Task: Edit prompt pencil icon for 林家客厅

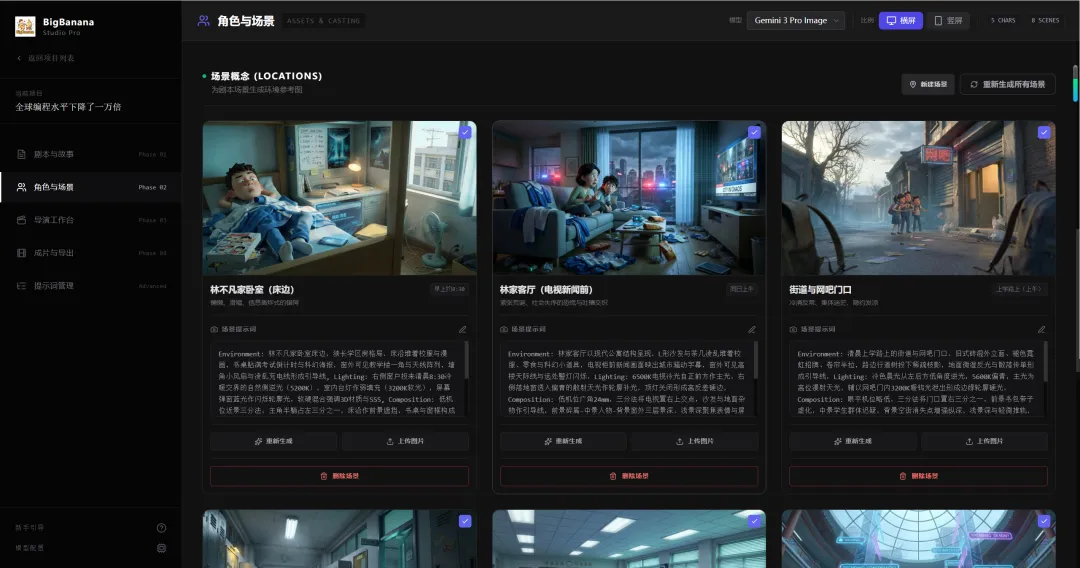Action: 752,330
